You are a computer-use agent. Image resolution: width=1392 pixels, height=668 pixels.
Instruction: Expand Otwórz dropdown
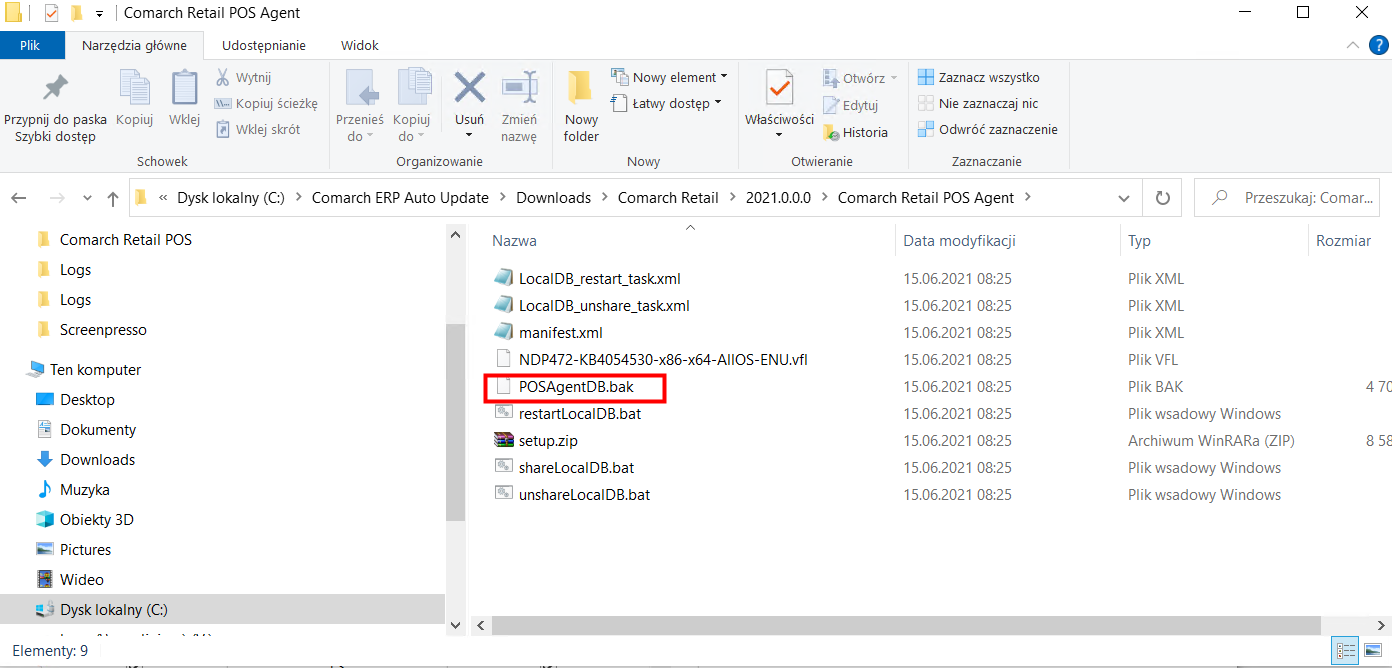point(894,78)
